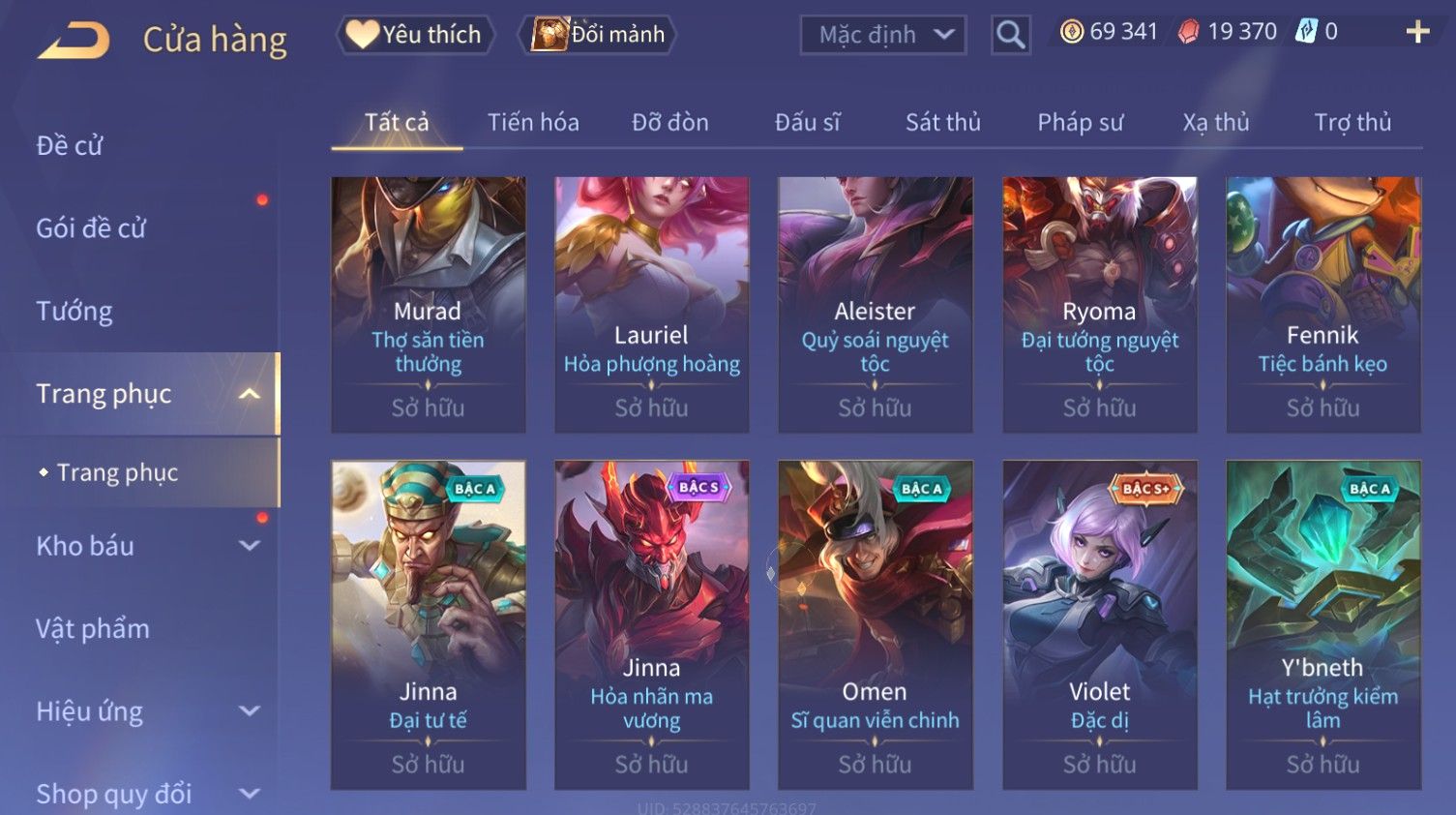
Task: Open Yêu thích heart favorites
Action: pos(415,35)
